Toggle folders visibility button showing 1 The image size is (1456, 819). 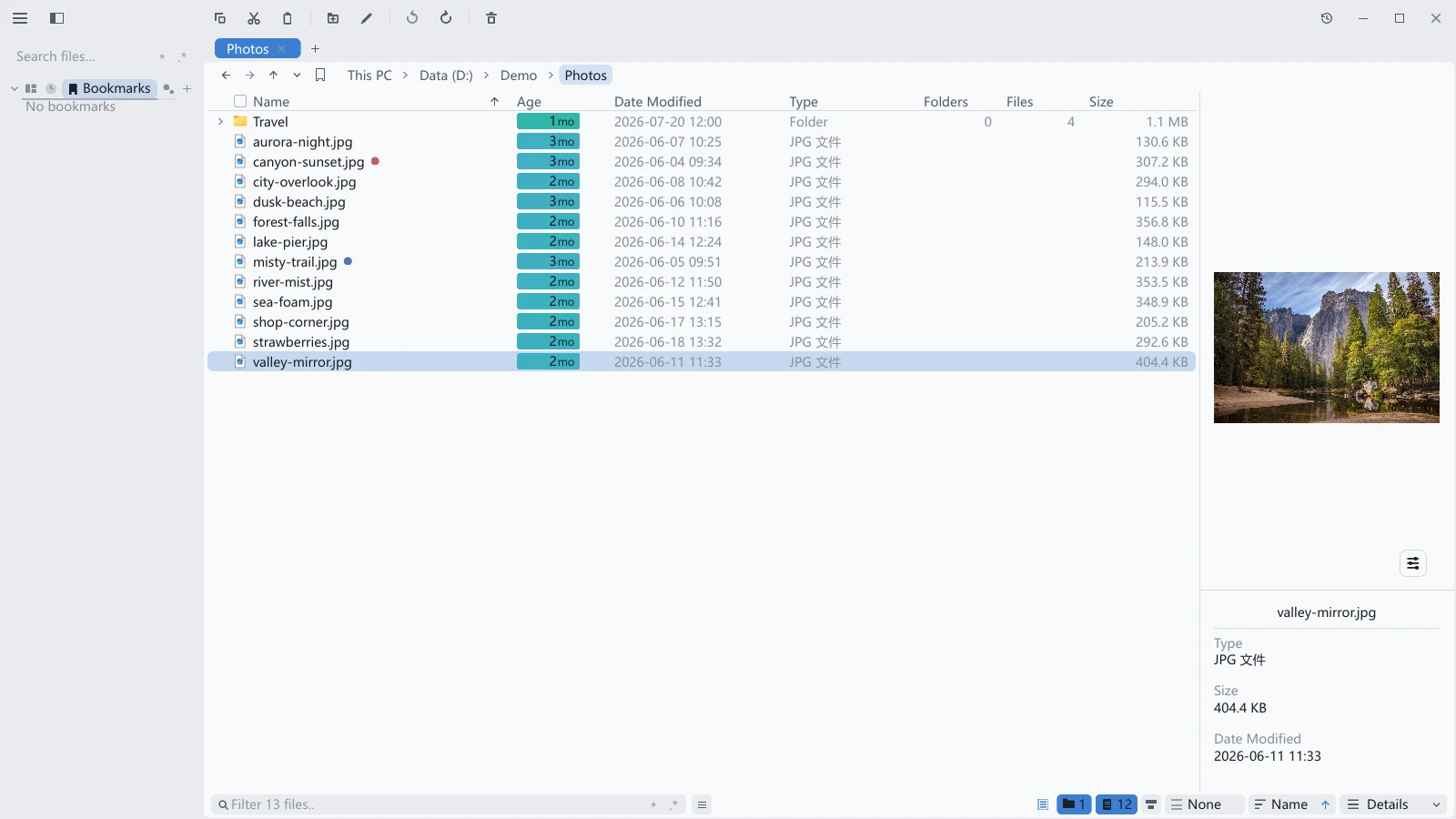1074,804
